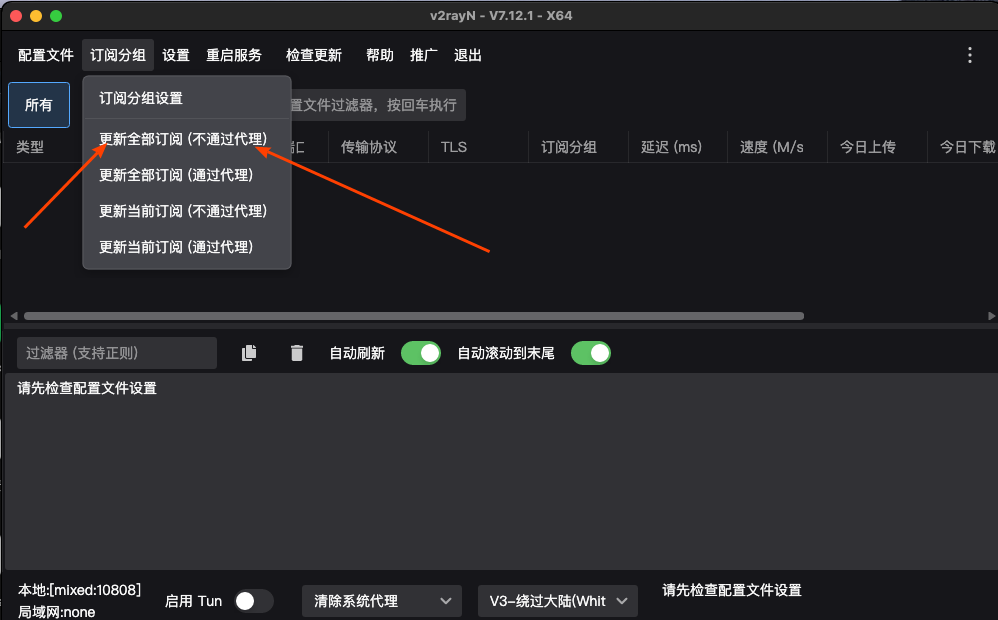Sort by the 类型 column header
The width and height of the screenshot is (998, 620).
pos(30,147)
